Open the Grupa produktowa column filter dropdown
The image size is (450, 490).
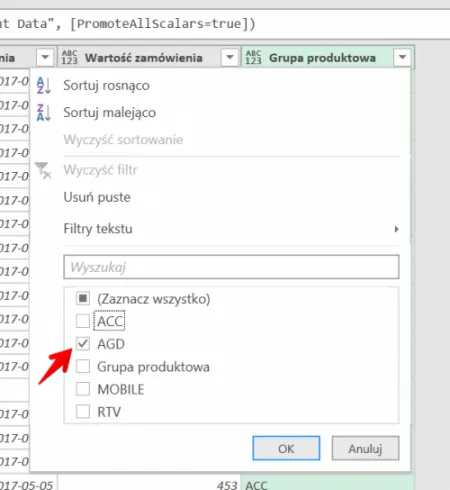(x=402, y=57)
